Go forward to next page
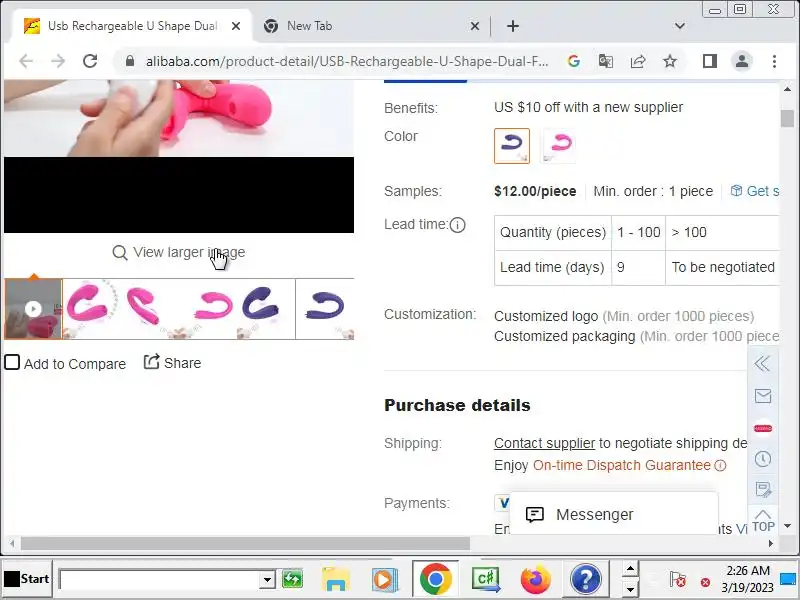Viewport: 800px width, 600px height. point(58,61)
